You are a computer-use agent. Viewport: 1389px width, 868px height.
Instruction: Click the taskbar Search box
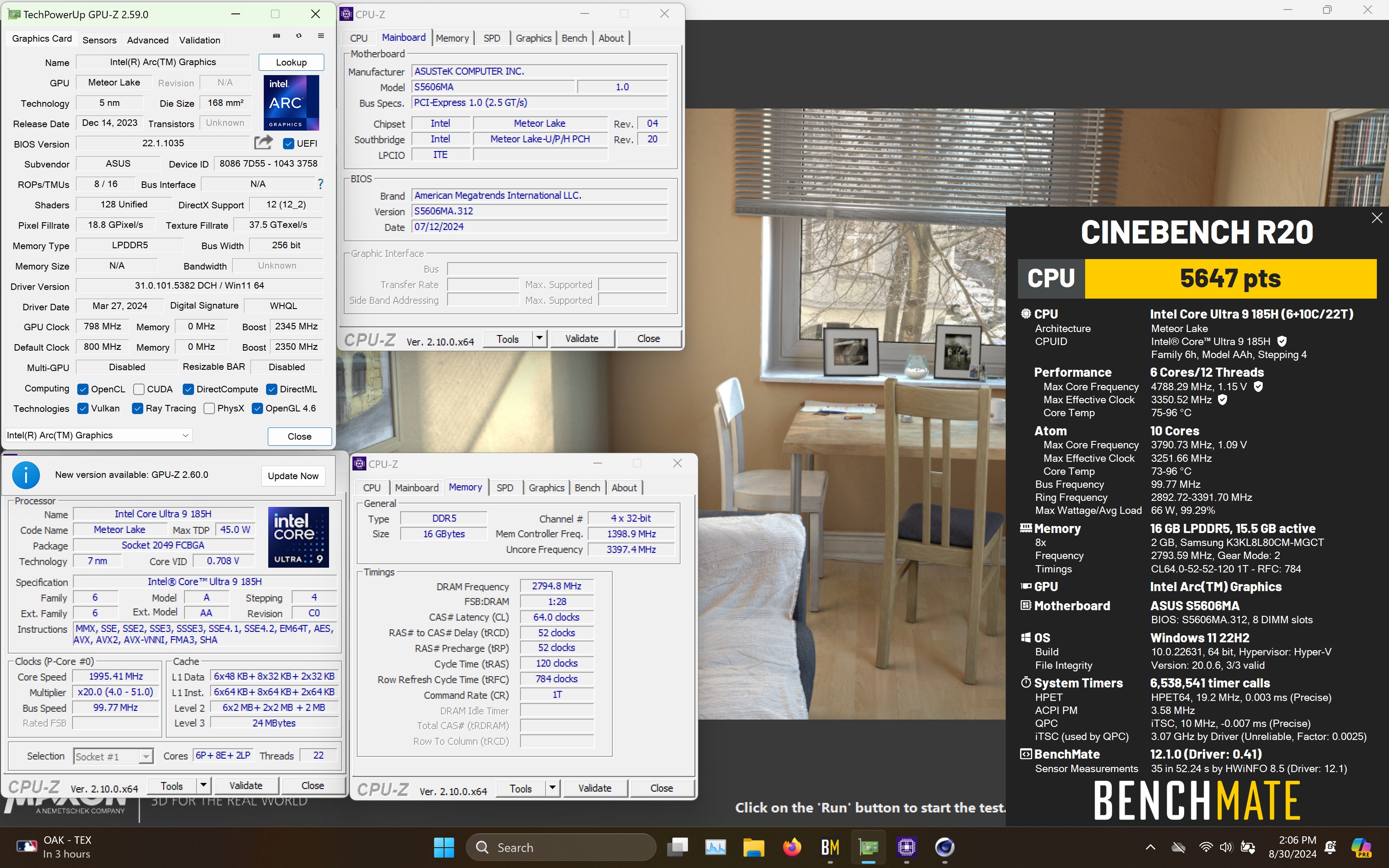coord(561,847)
